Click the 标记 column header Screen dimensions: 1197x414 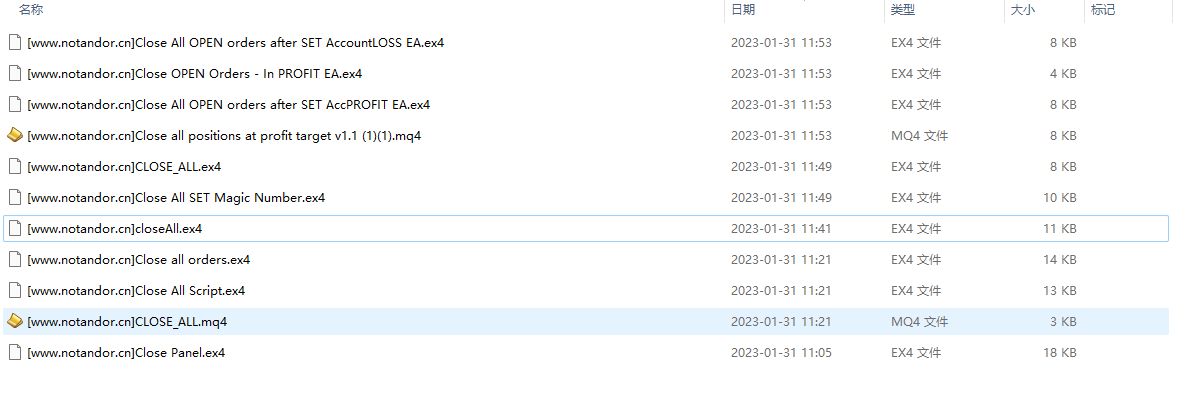[1103, 10]
